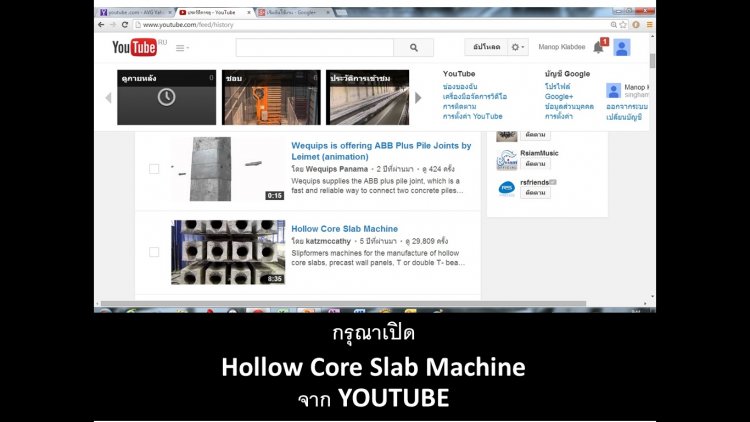750x422 pixels.
Task: Open Video Manager (เครื่องมือจัดการวิดีโอ) link
Action: pyautogui.click(x=474, y=97)
